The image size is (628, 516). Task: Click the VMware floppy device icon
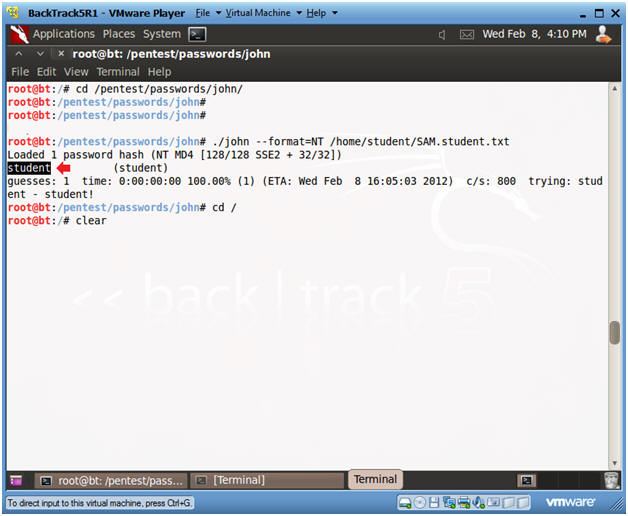click(434, 502)
